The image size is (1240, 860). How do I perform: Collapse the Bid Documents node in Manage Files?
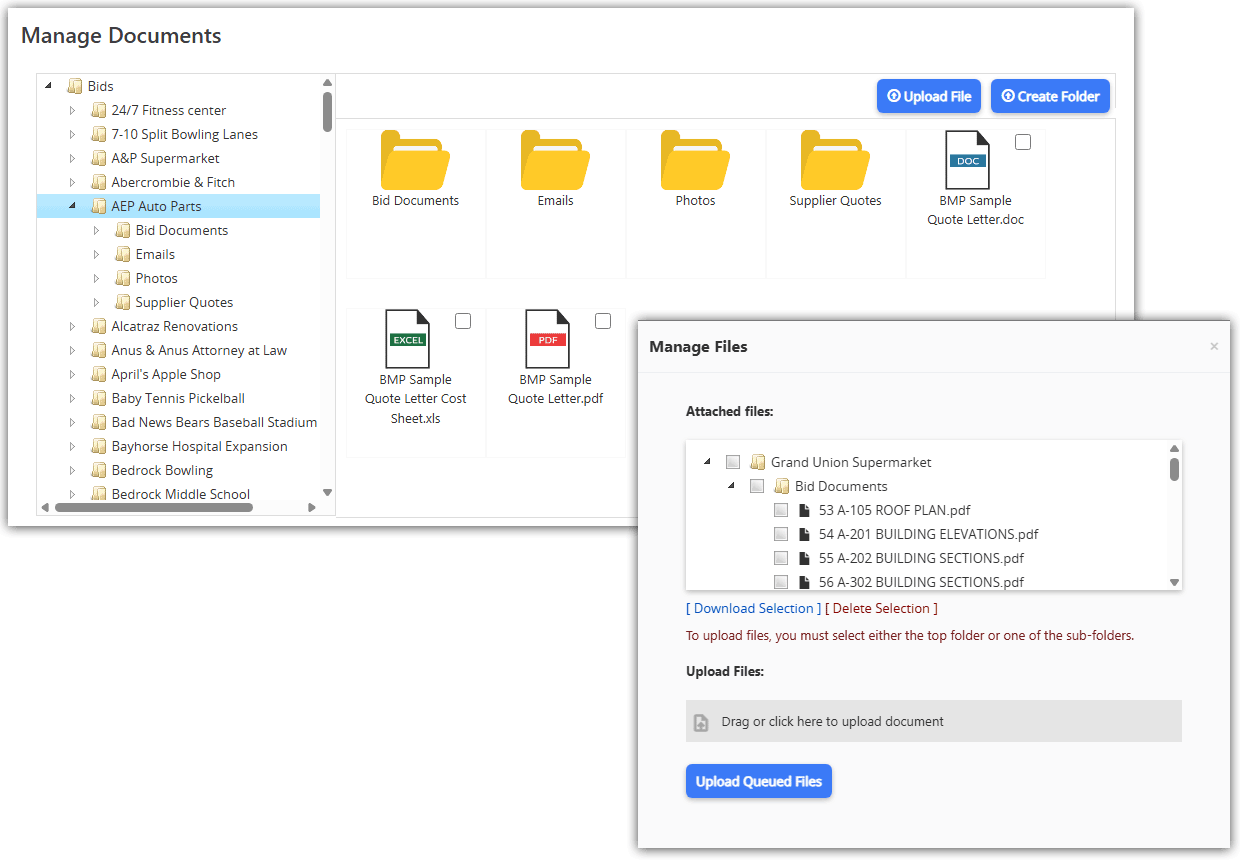733,485
